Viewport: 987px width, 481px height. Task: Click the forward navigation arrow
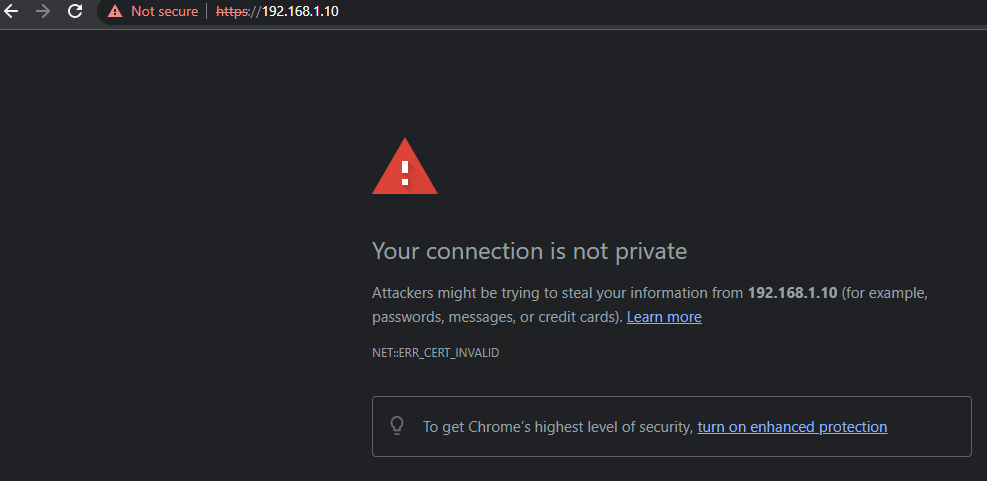click(43, 11)
